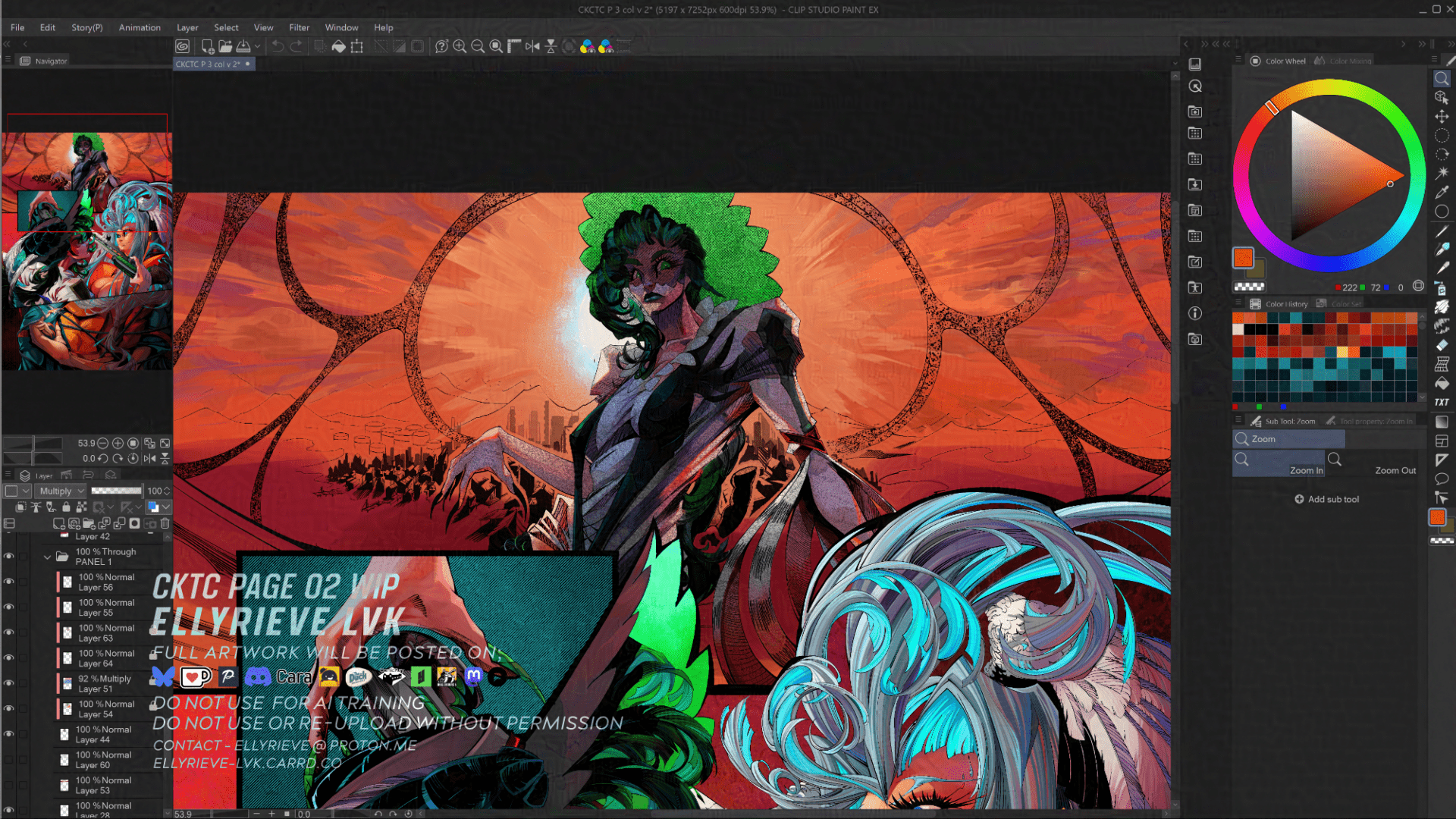Toggle visibility of PANEL 1 folder
Image resolution: width=1456 pixels, height=819 pixels.
point(9,557)
